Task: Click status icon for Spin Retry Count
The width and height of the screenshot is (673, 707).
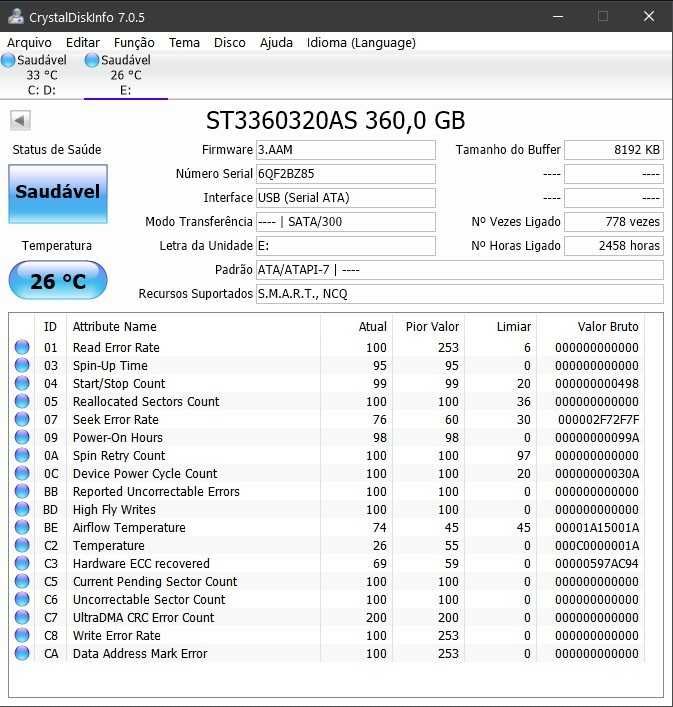Action: click(22, 455)
